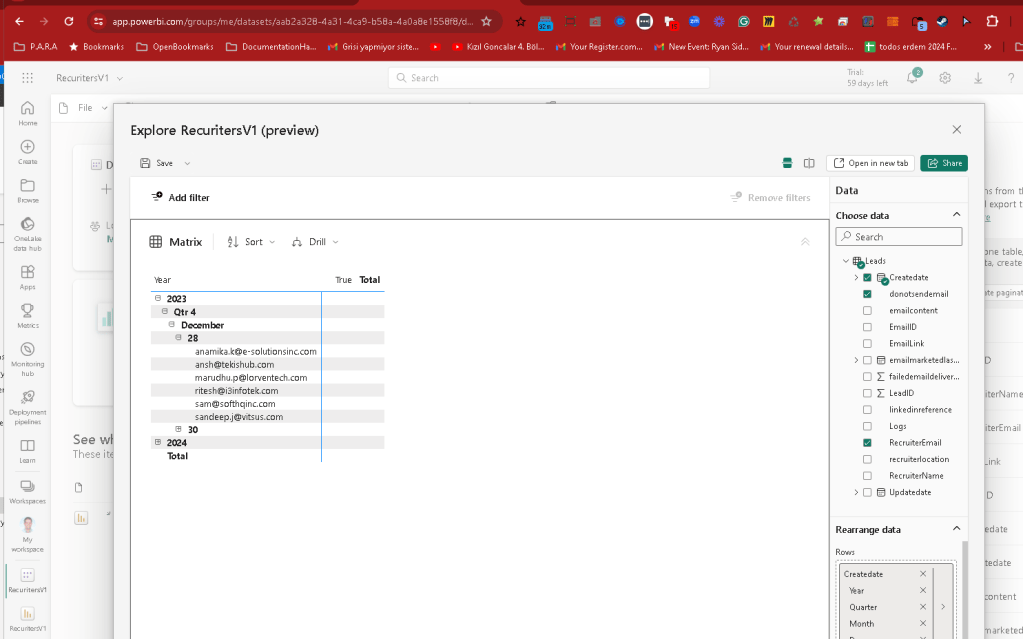
Task: Uncheck the Createdate field checkbox
Action: (x=867, y=277)
